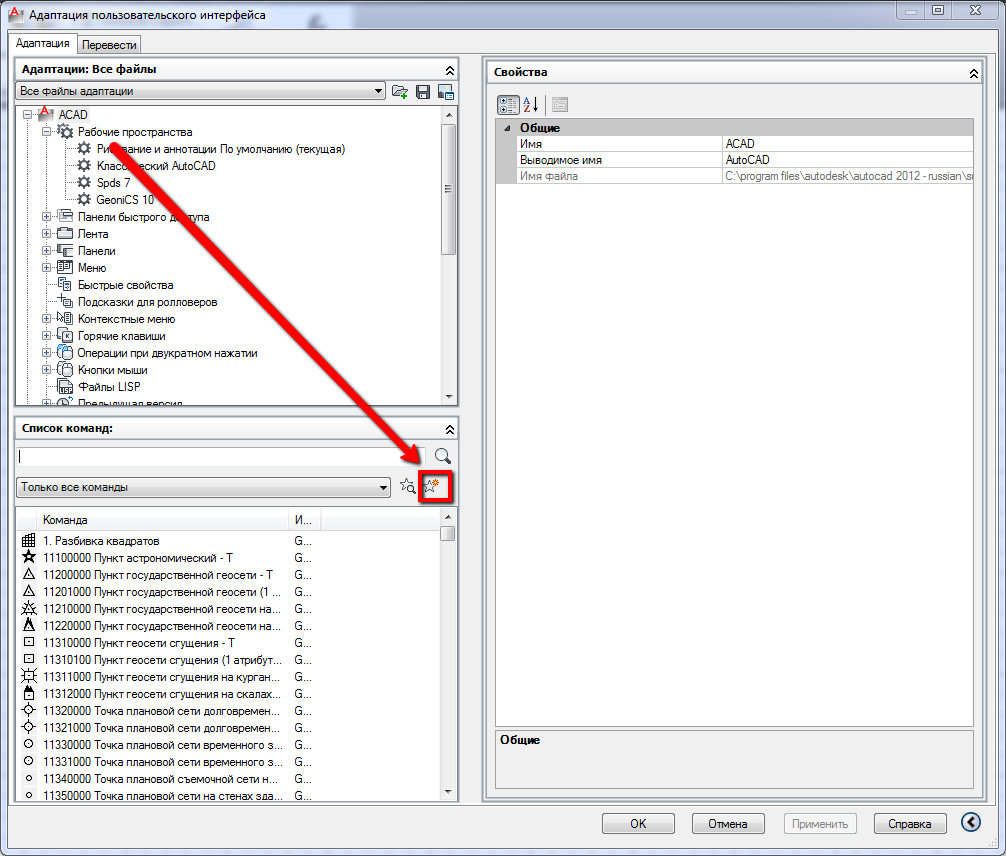Collapse the Общие property group
This screenshot has width=1006, height=856.
(507, 128)
